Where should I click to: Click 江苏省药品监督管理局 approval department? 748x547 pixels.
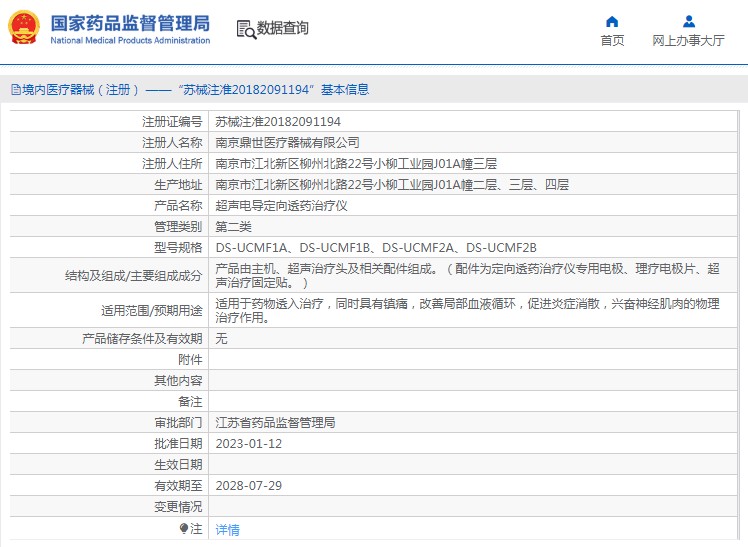click(x=275, y=423)
